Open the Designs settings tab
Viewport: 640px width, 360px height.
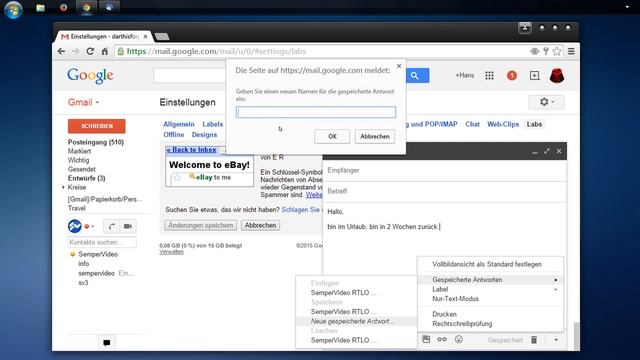coord(204,135)
